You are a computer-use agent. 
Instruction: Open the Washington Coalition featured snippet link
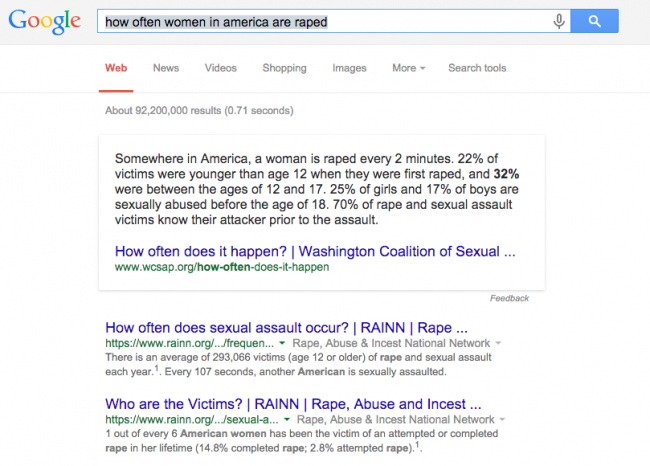(x=315, y=251)
